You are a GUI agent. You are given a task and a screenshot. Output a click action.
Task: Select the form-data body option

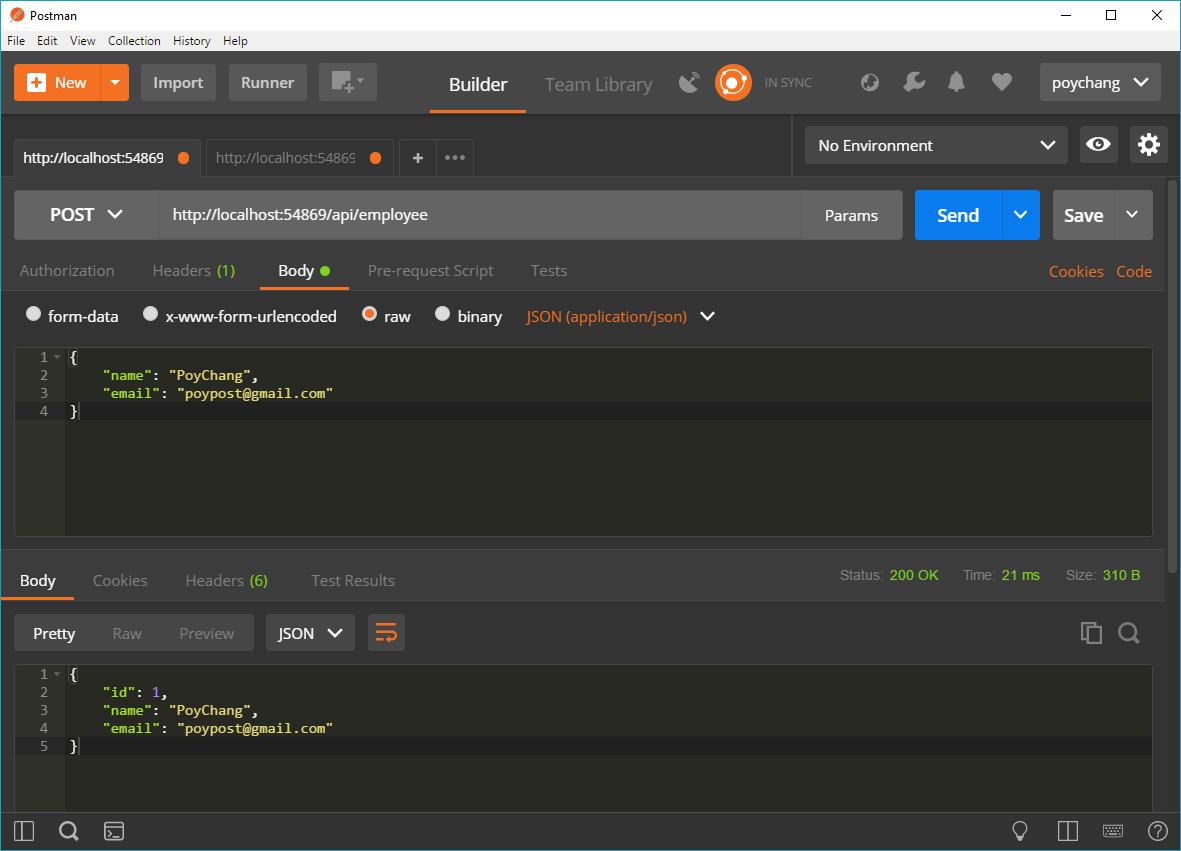coord(33,314)
